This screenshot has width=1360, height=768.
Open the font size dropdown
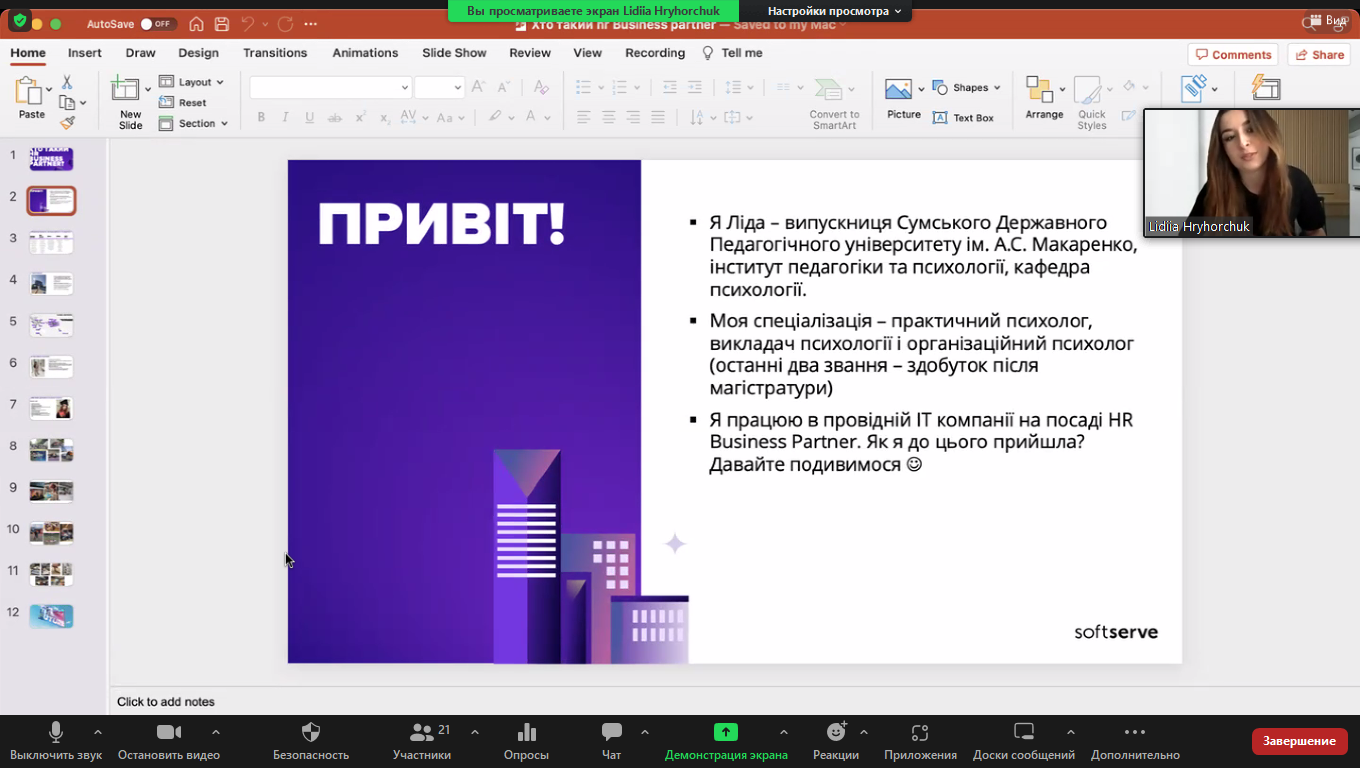pos(458,87)
